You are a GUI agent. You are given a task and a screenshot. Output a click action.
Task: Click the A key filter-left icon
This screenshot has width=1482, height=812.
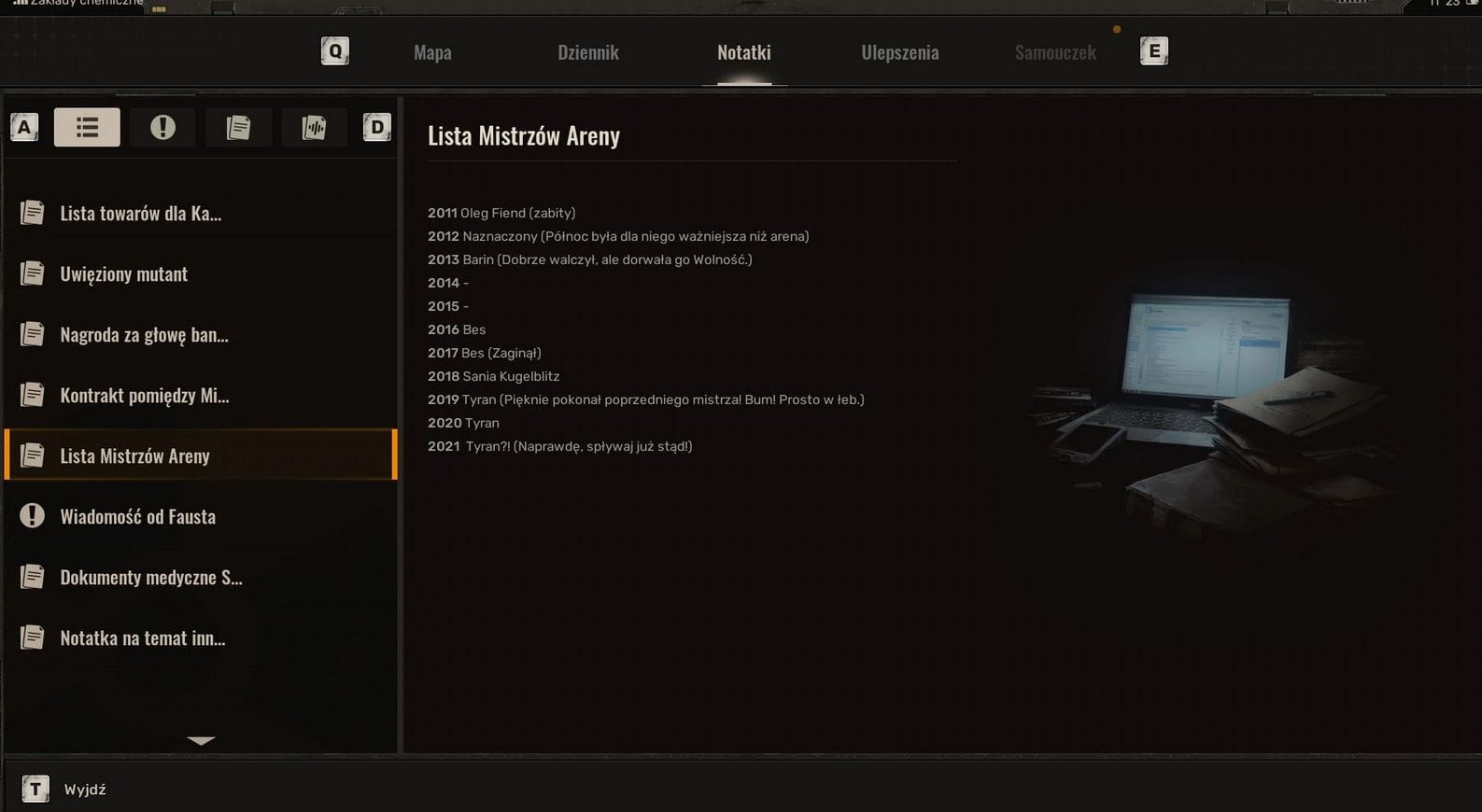click(x=24, y=127)
